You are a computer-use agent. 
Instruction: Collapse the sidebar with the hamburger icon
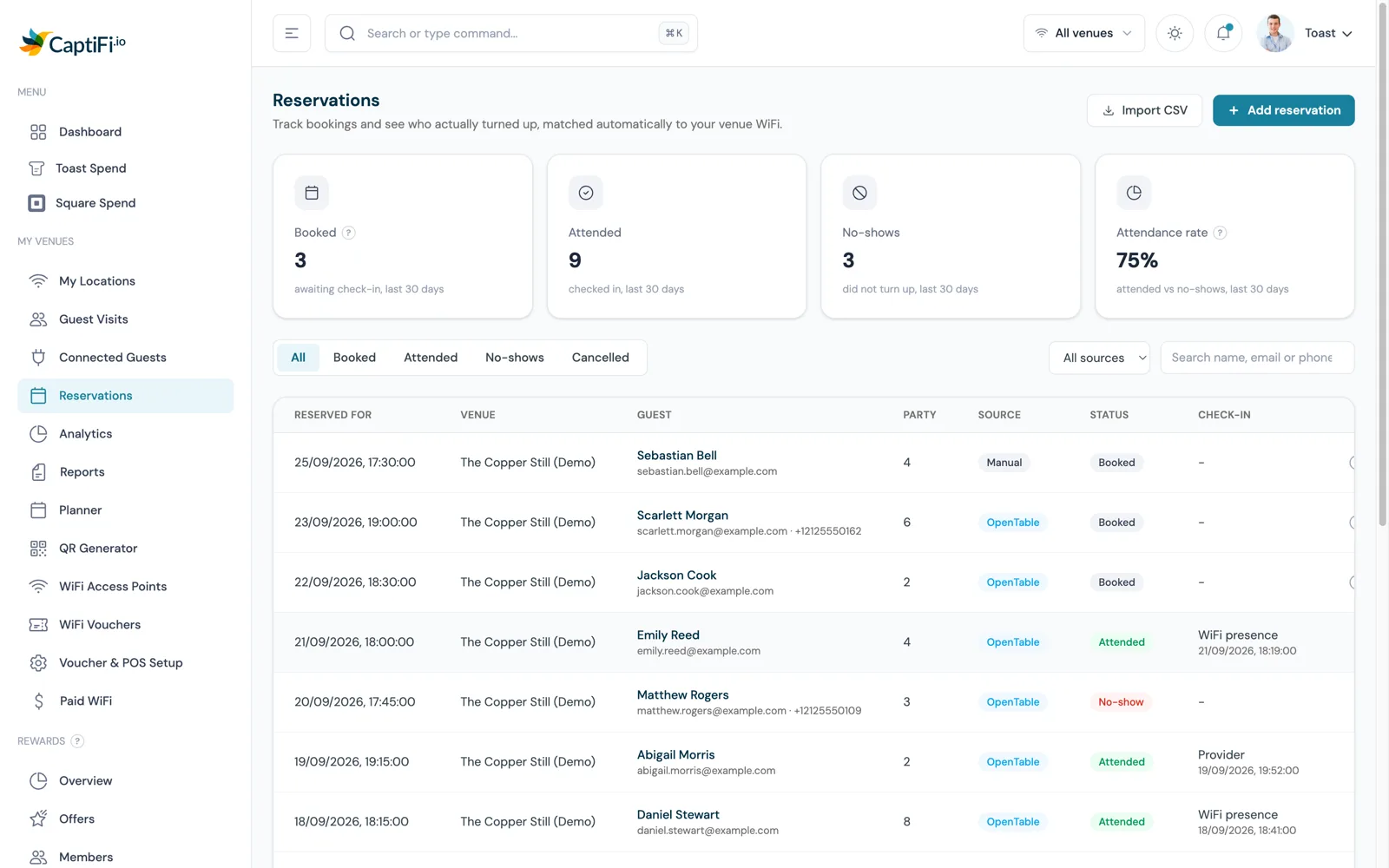tap(292, 33)
